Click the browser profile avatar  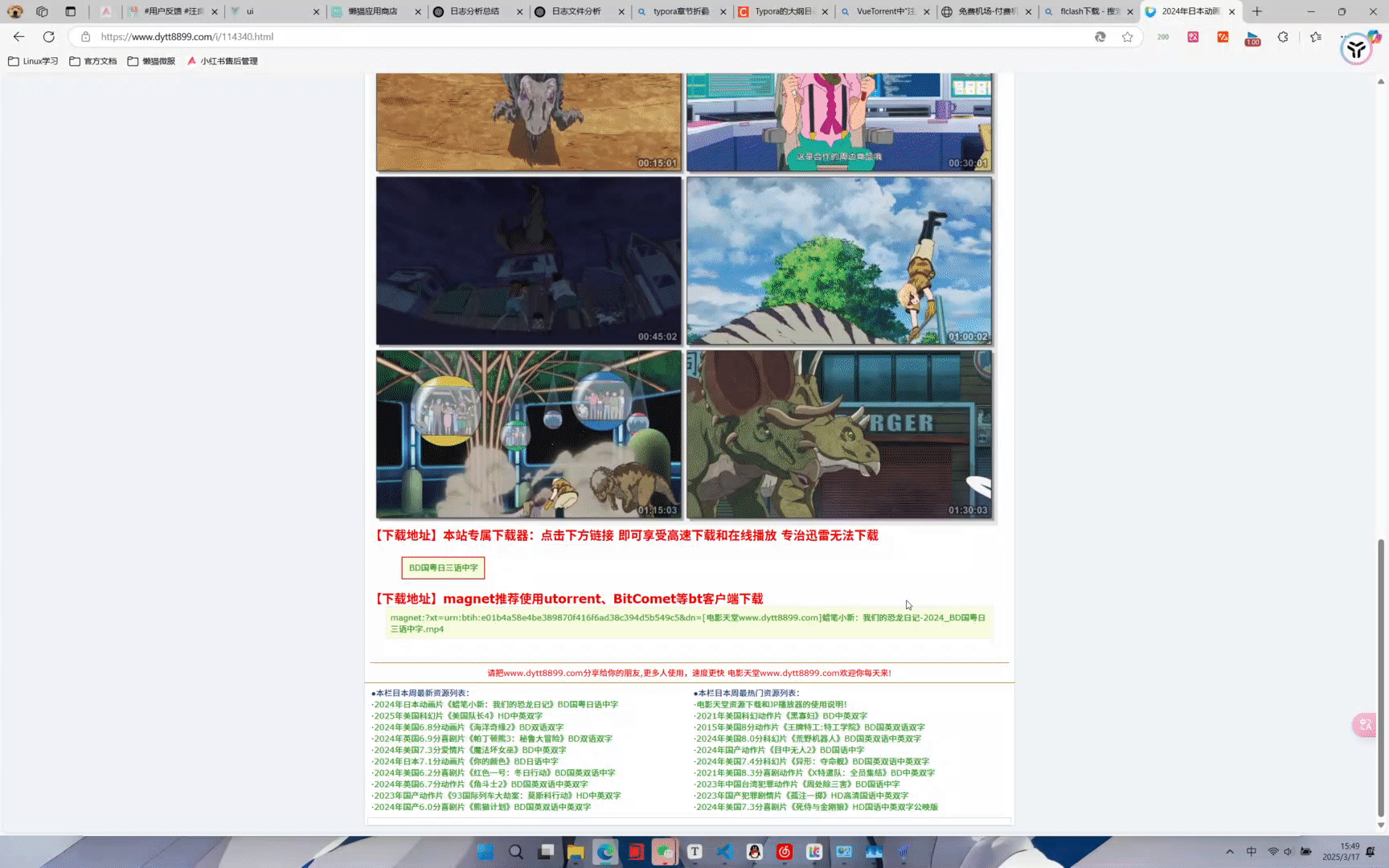[x=14, y=11]
